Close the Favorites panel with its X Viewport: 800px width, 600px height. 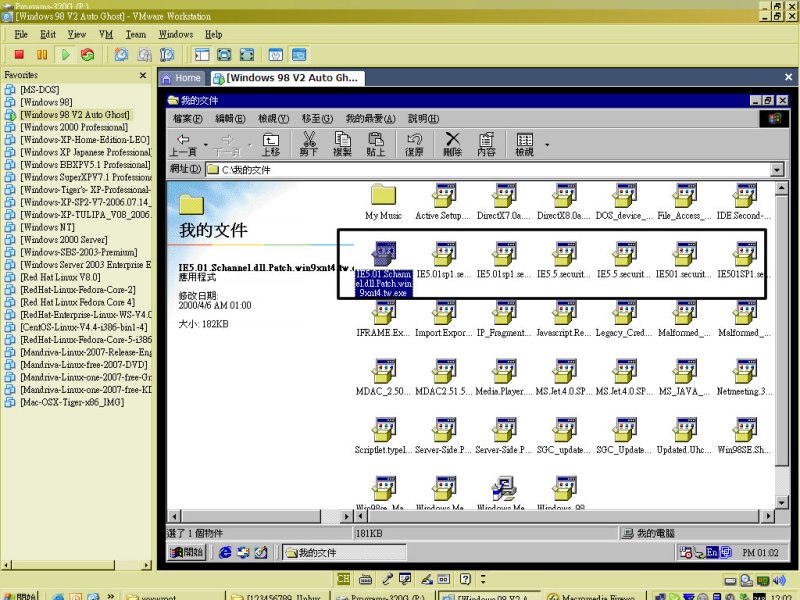click(x=143, y=76)
